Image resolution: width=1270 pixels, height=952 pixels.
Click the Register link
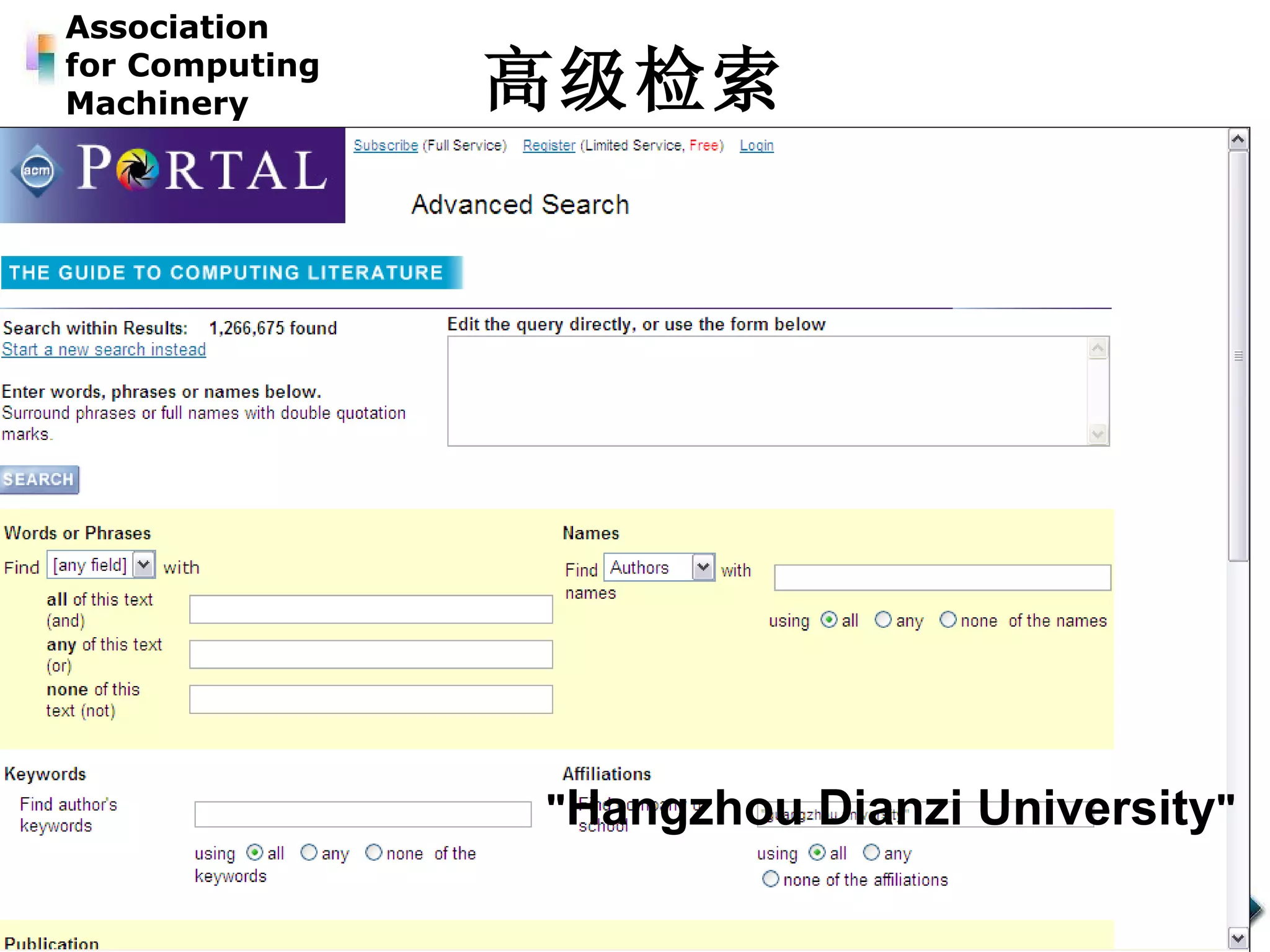pyautogui.click(x=549, y=146)
